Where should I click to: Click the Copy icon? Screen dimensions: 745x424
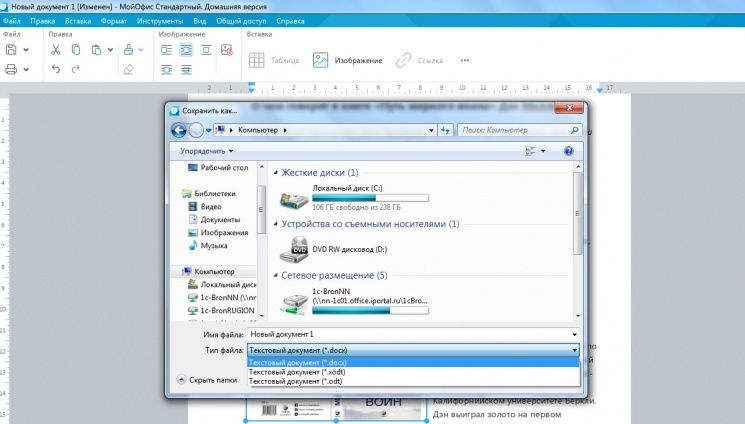click(76, 49)
